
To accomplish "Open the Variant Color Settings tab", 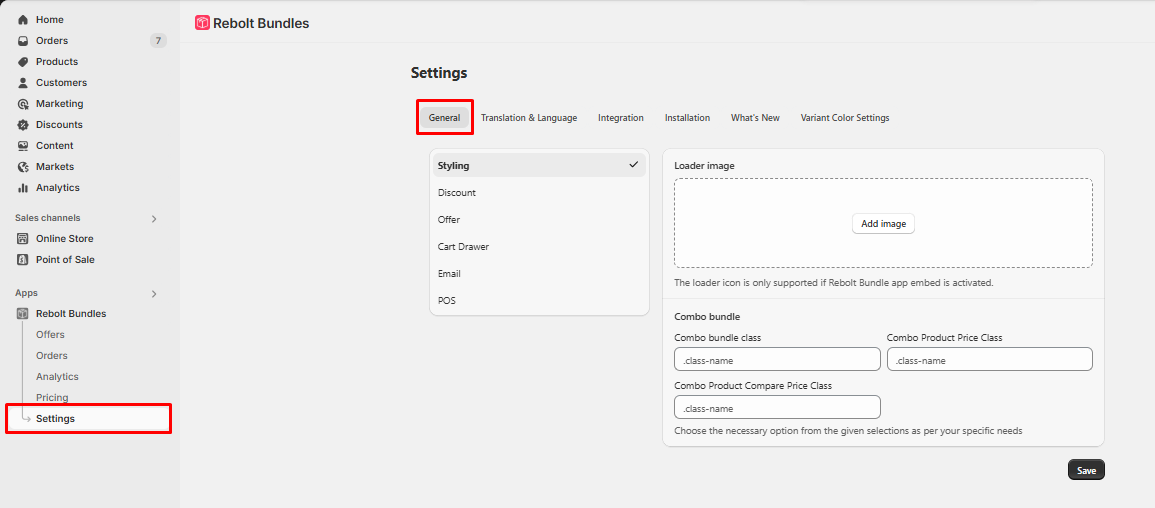I will click(x=845, y=118).
